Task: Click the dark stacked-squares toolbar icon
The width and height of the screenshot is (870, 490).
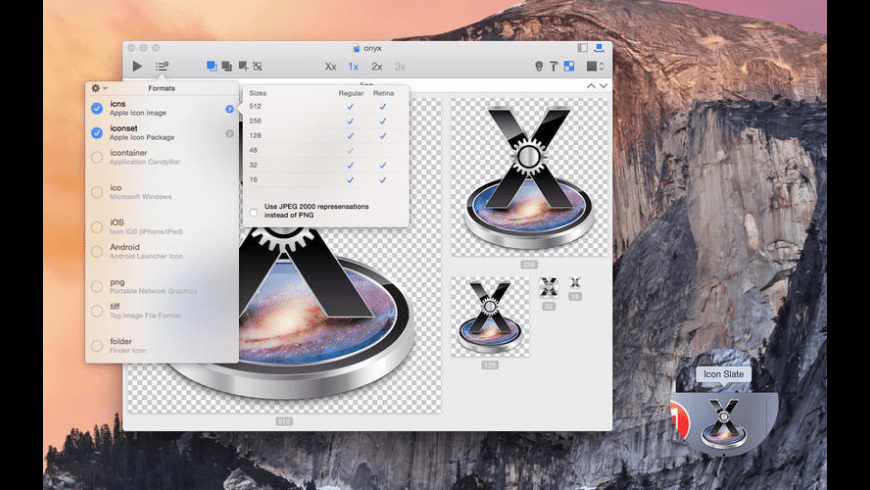Action: [x=226, y=66]
